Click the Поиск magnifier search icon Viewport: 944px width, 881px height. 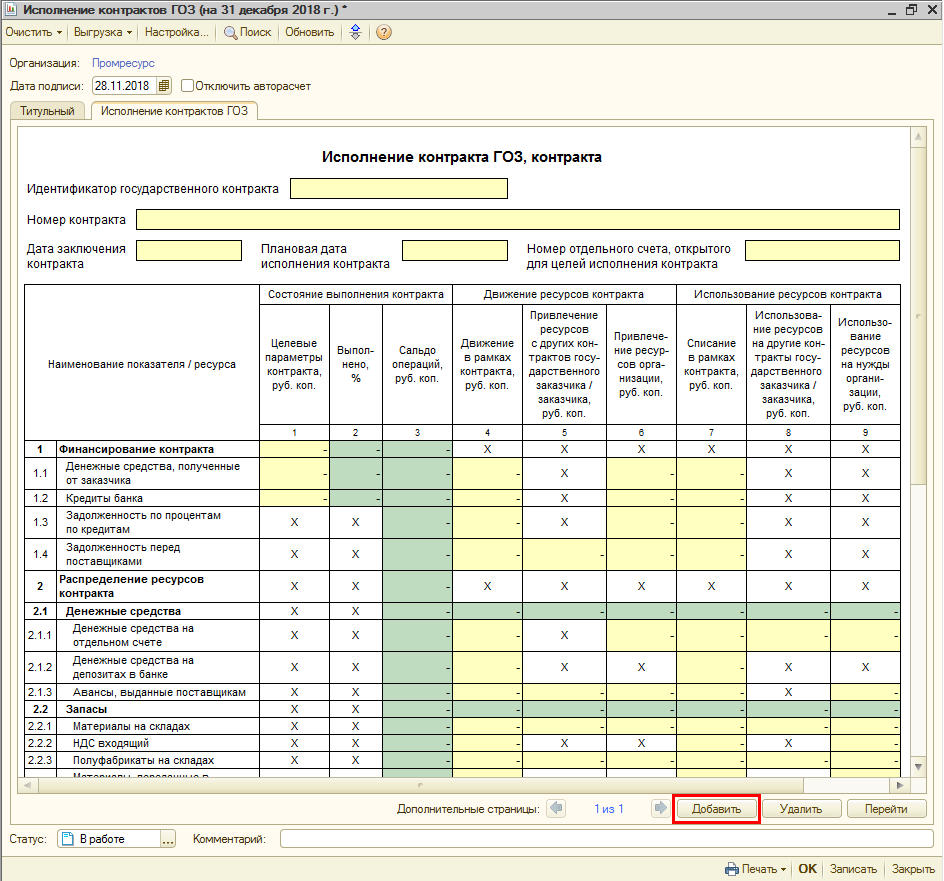231,32
